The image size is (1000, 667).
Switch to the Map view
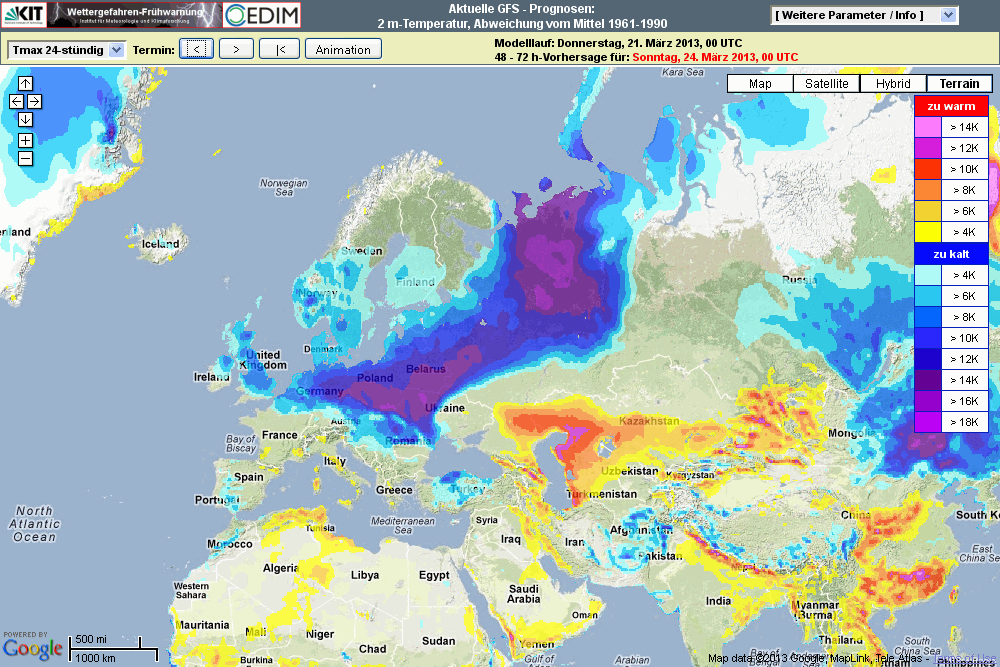pyautogui.click(x=760, y=84)
